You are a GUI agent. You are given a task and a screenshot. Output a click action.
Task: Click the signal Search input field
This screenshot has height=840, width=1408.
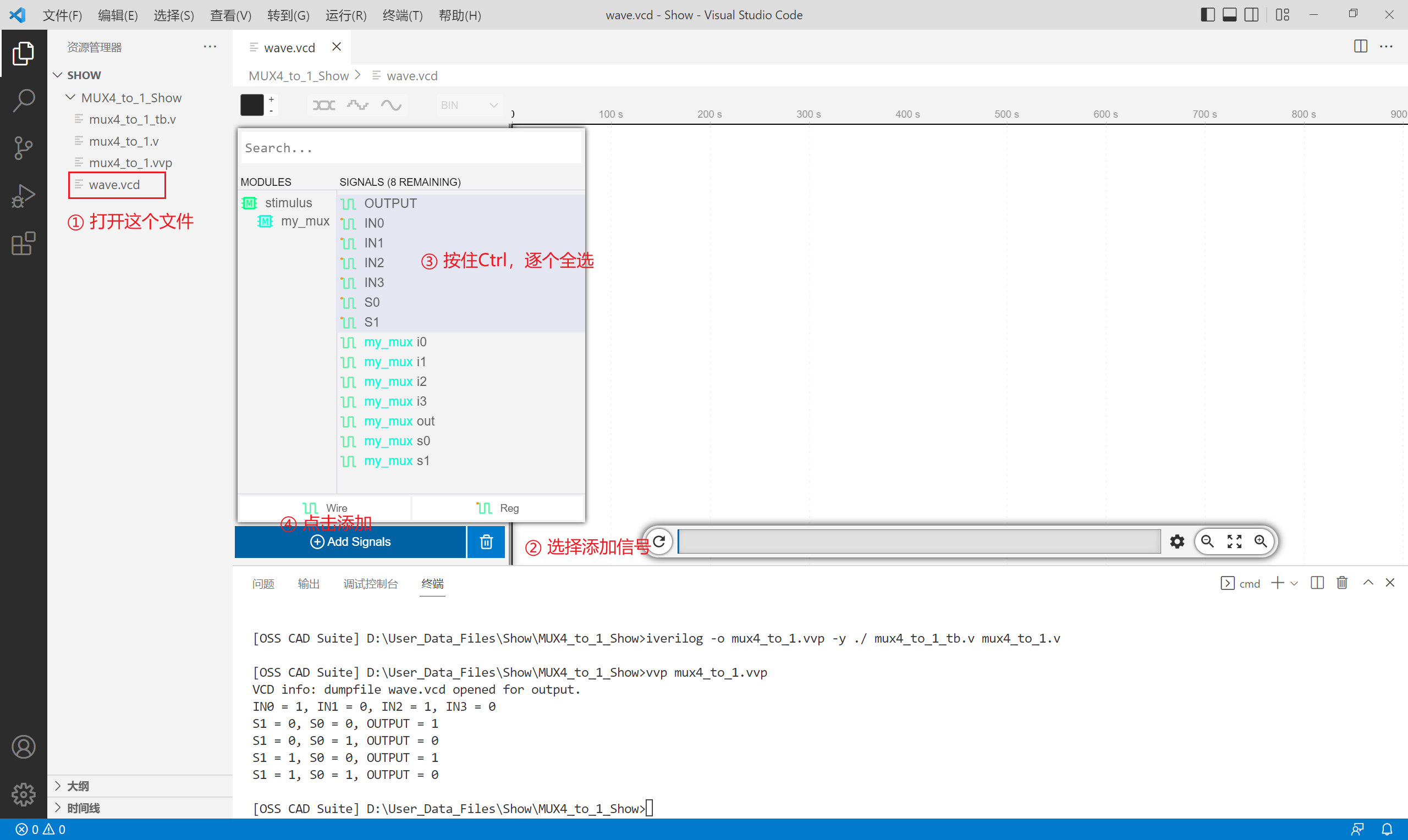pos(411,148)
